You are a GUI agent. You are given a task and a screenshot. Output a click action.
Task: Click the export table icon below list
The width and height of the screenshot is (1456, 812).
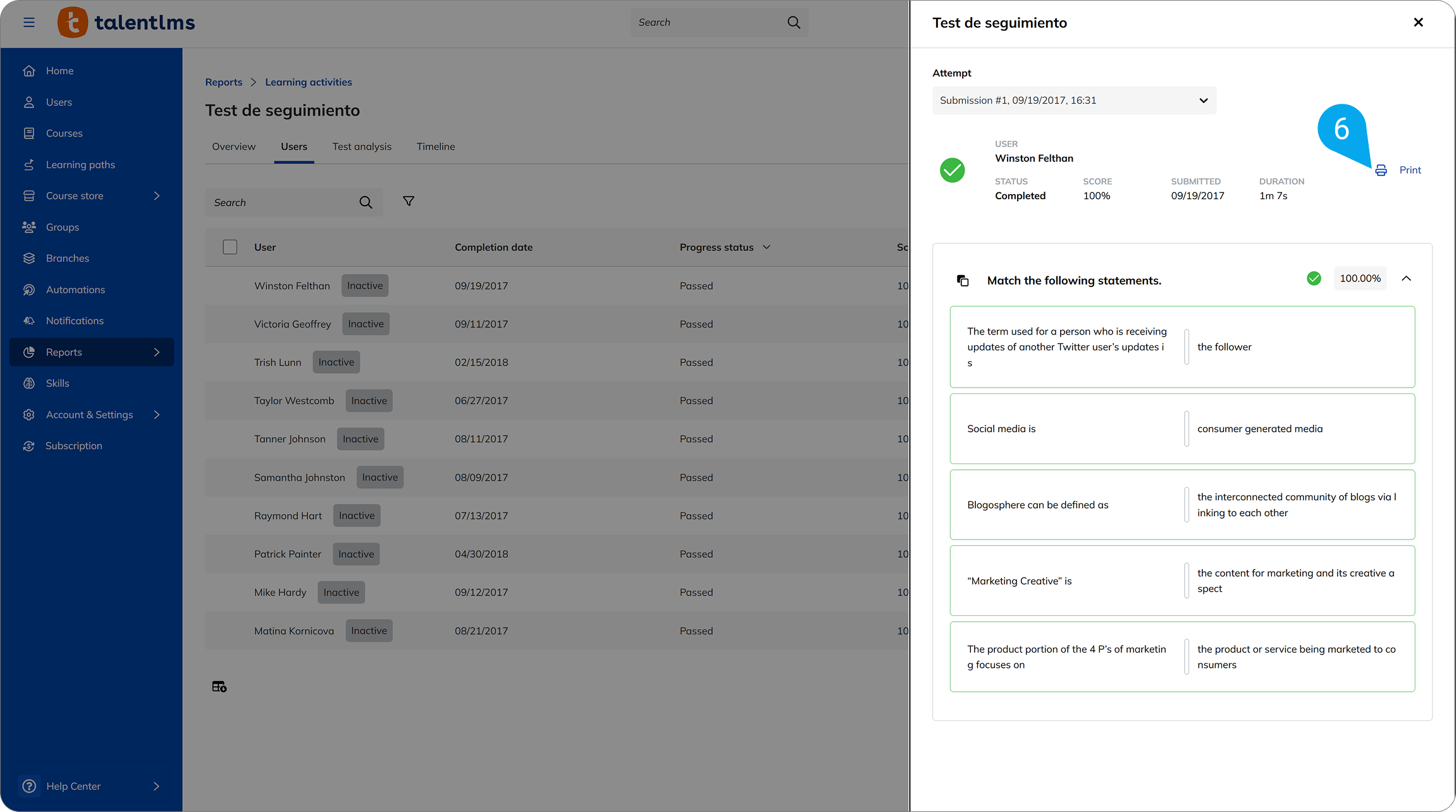(x=219, y=686)
